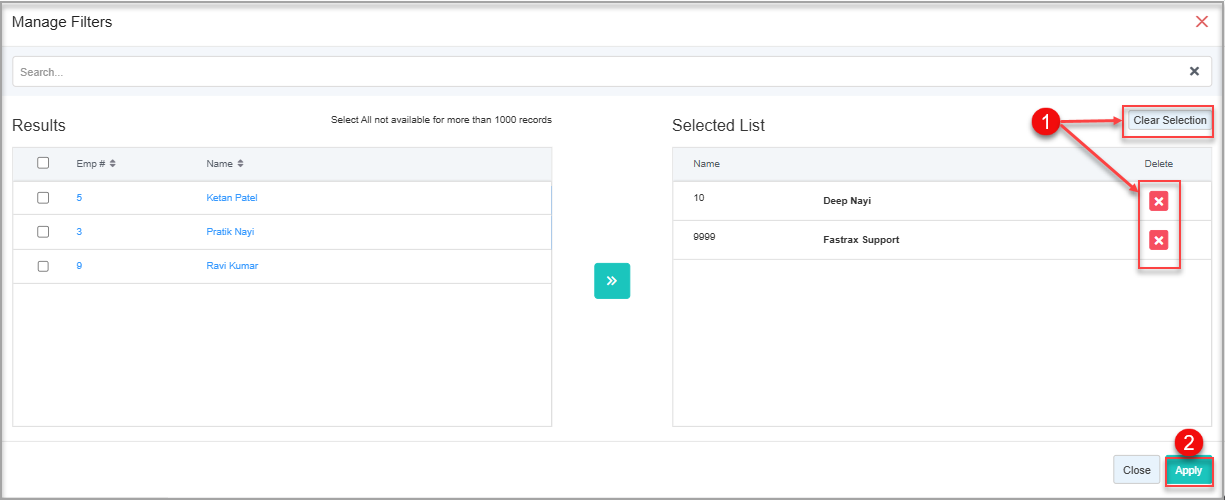Viewport: 1225px width, 500px height.
Task: Close Manage Filters dialog with red X
Action: click(x=1201, y=22)
